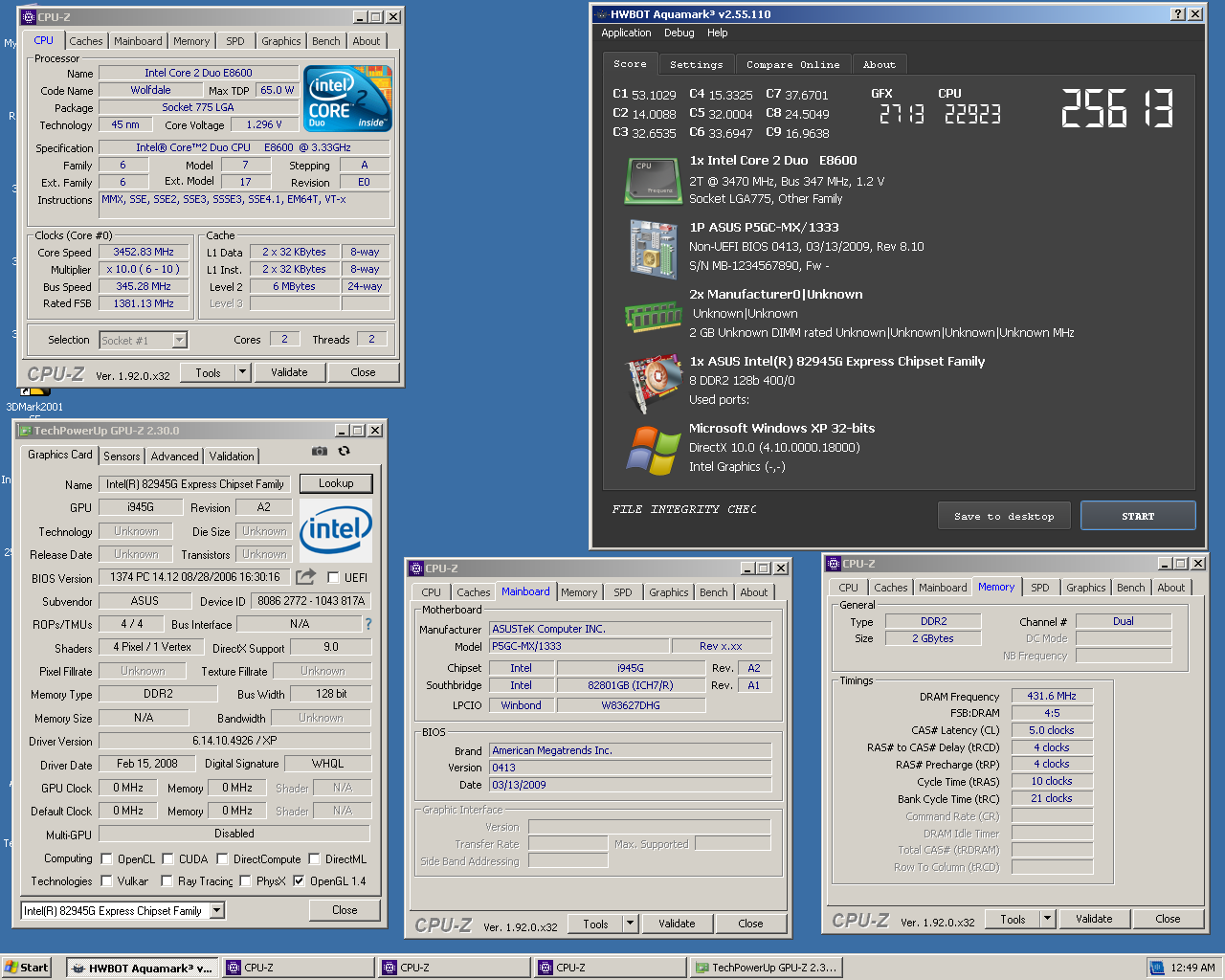Open the Tools dropdown arrow in CPU-Z CPU window
This screenshot has height=980, width=1225.
242,372
